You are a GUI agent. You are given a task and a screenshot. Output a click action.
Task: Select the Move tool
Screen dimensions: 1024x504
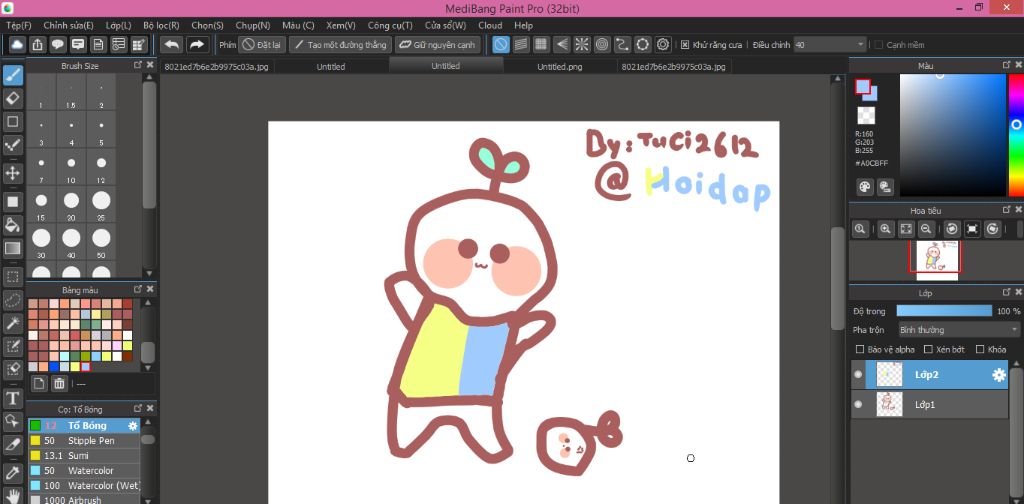pos(12,173)
